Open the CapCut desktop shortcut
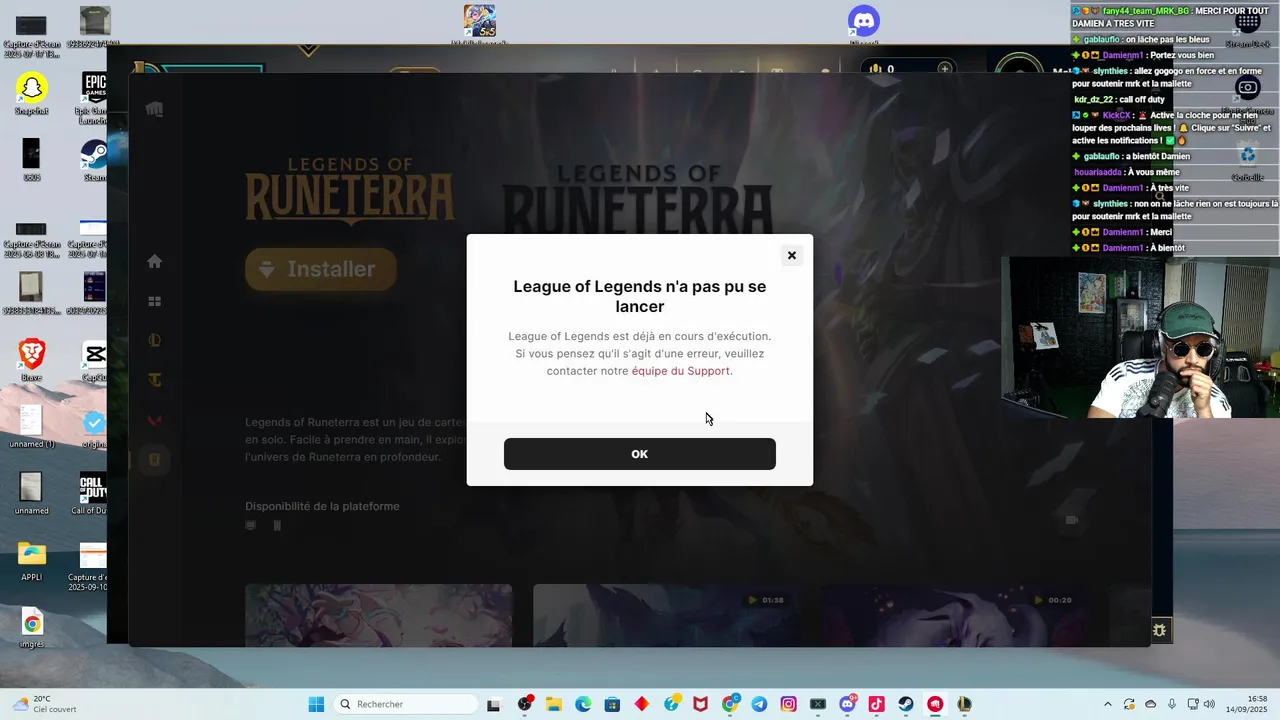 tap(94, 360)
